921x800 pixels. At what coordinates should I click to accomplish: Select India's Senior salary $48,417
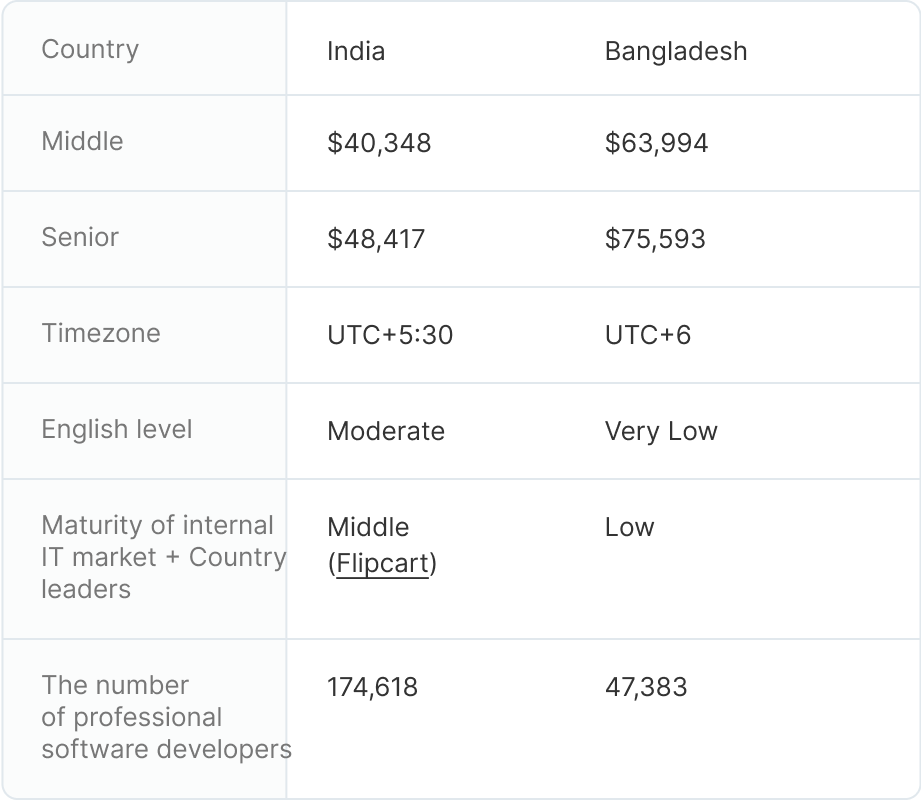point(376,239)
